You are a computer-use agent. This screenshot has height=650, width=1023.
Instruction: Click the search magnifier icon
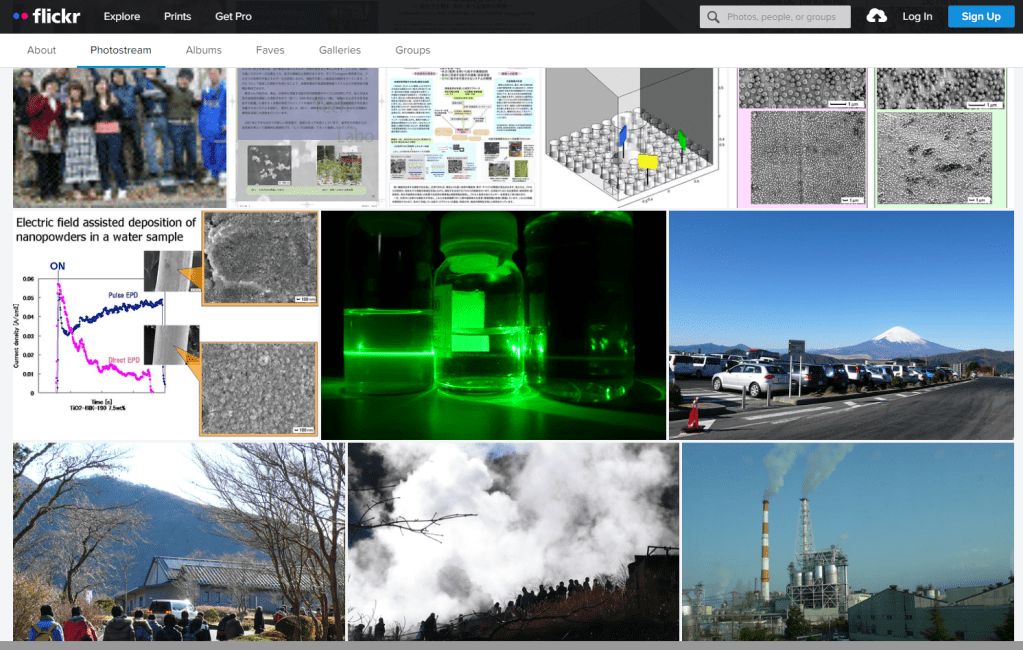point(712,16)
